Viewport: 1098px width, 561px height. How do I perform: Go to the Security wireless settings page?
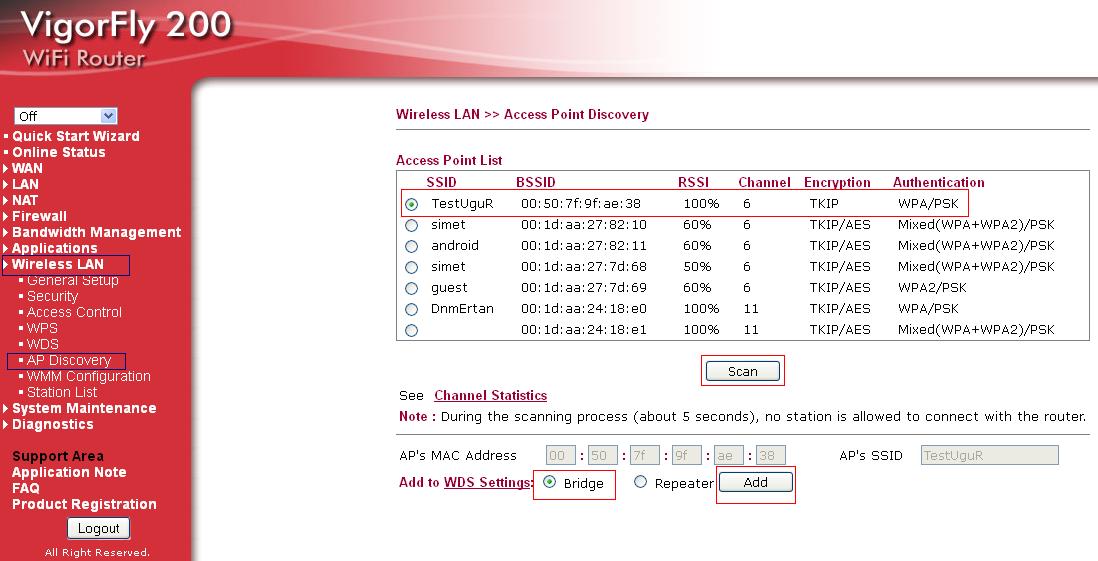[52, 296]
